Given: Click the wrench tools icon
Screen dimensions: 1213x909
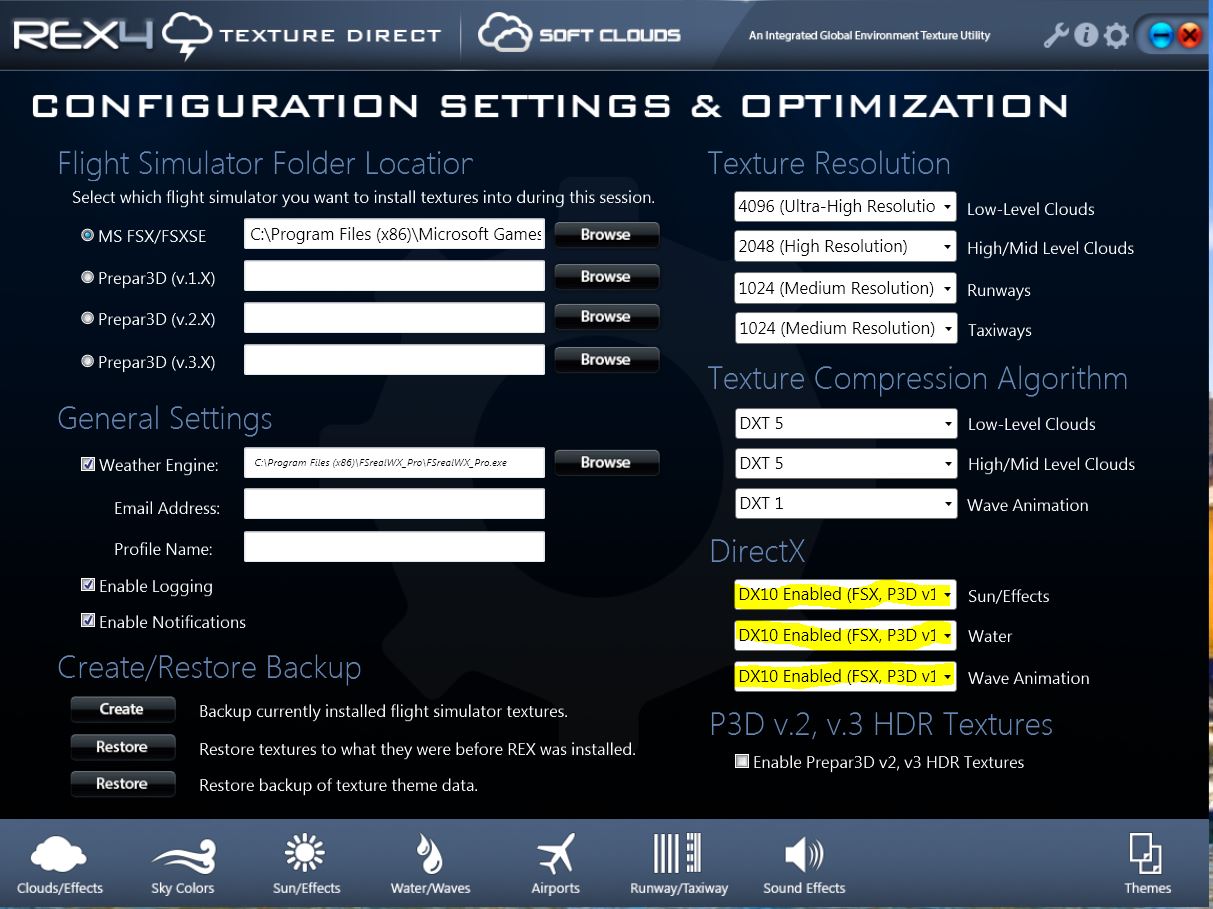Looking at the screenshot, I should 1056,36.
